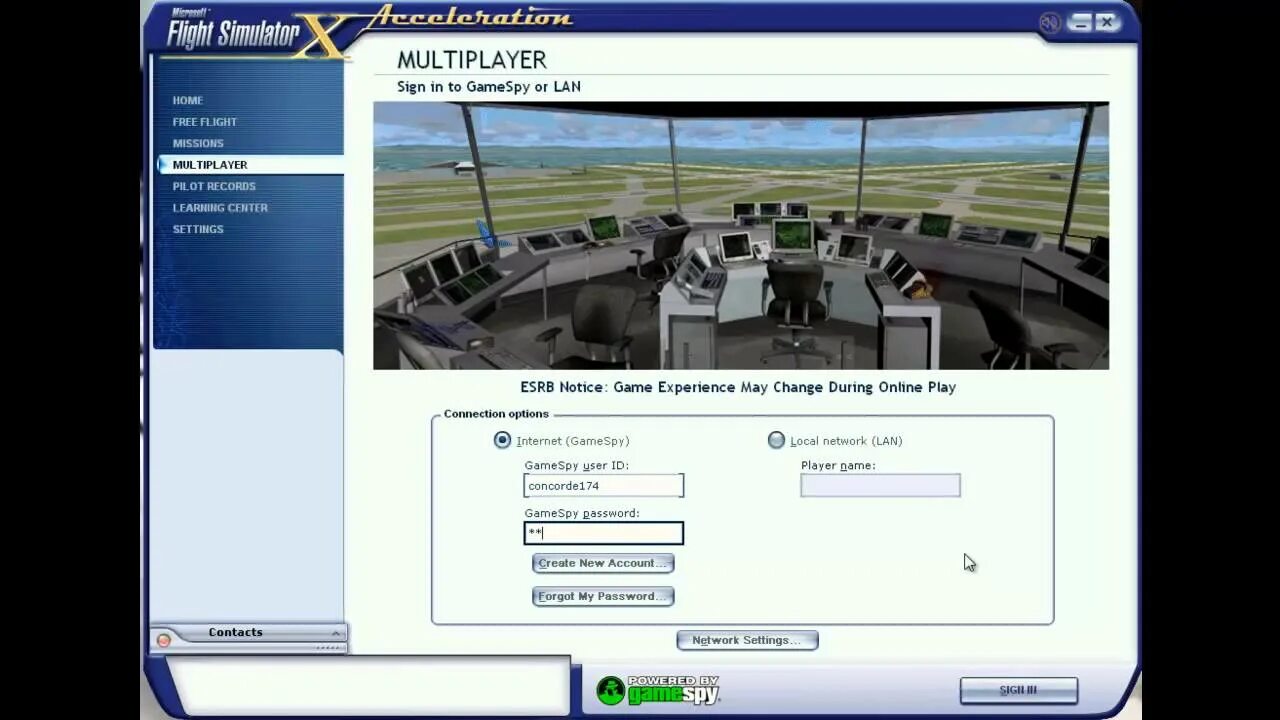Click the red status icon beside Contacts
The height and width of the screenshot is (720, 1280).
(x=164, y=640)
